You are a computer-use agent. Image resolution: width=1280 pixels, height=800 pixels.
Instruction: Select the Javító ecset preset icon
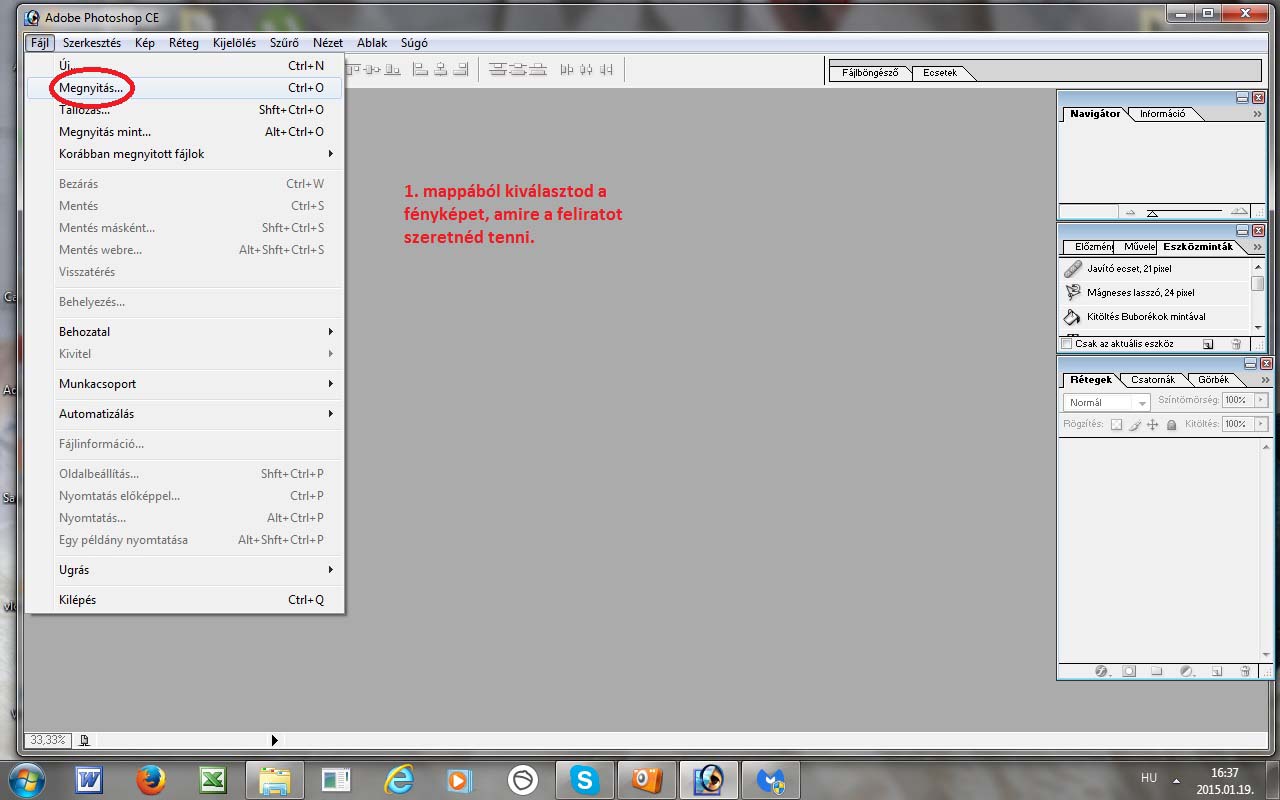(1073, 269)
